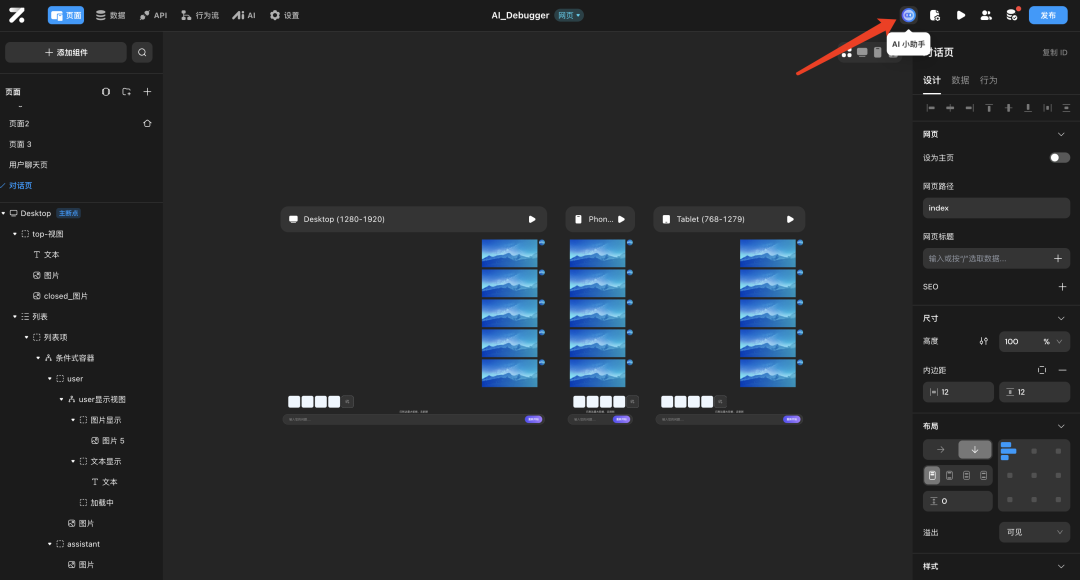Switch to the 数据 tab in properties panel
This screenshot has height=580, width=1080.
click(960, 80)
